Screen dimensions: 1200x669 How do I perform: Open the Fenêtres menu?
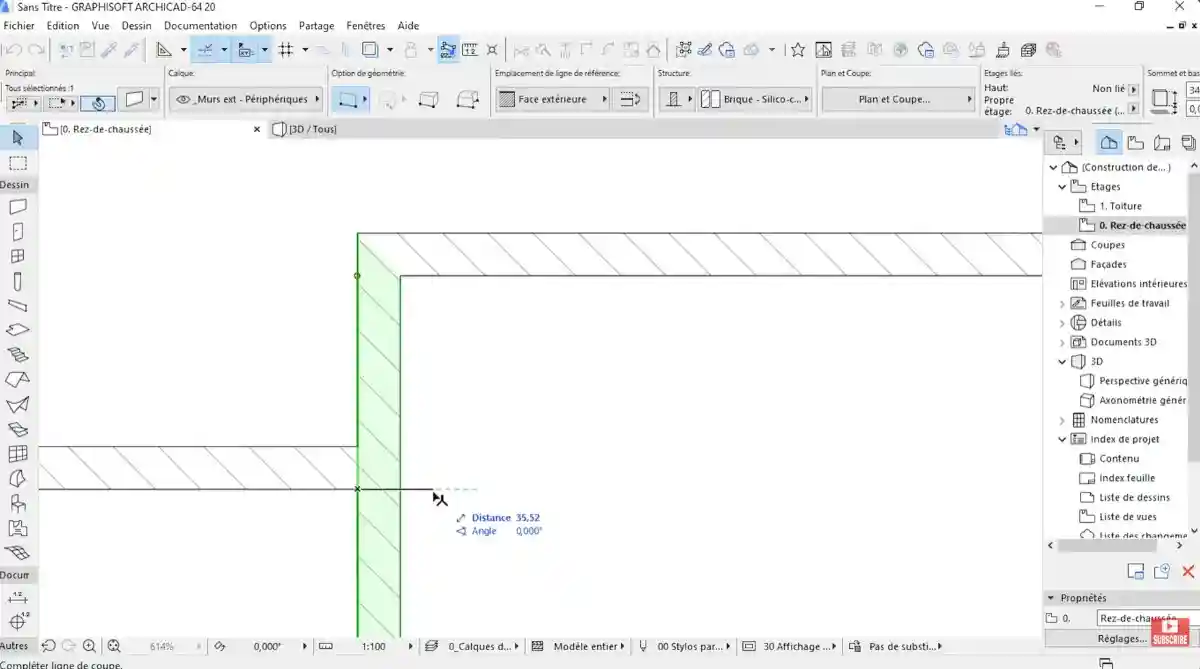coord(366,25)
